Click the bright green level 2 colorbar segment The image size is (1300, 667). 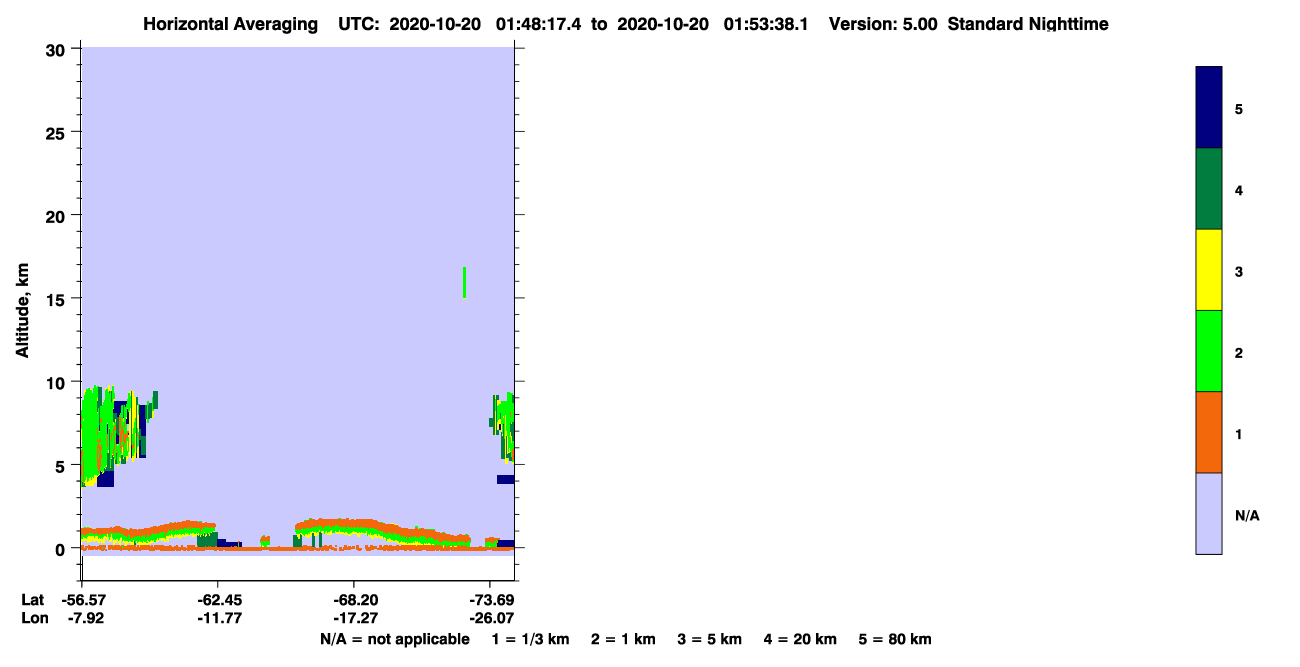coord(1208,351)
